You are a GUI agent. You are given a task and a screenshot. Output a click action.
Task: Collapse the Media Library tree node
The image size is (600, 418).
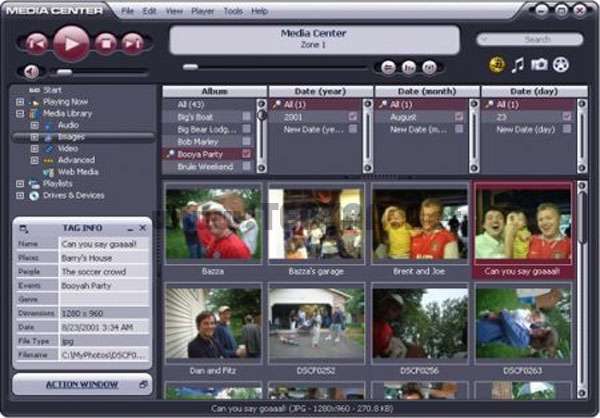[x=20, y=114]
